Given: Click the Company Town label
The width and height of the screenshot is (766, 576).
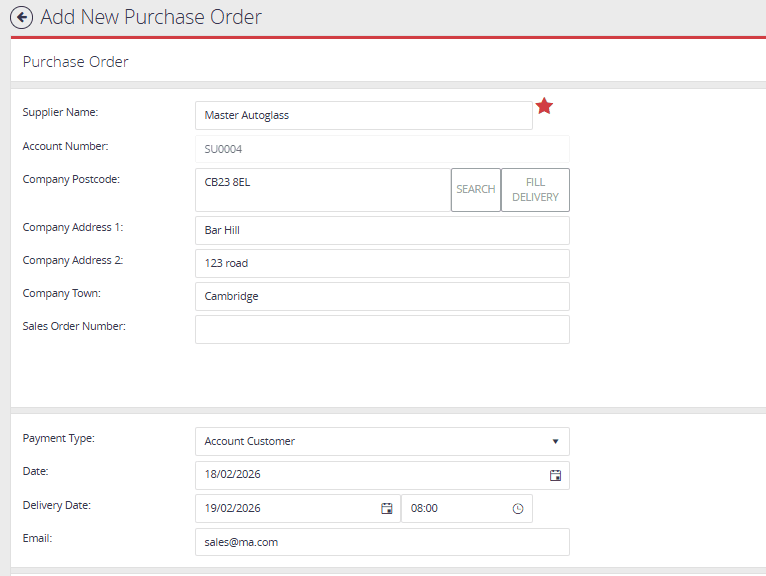Looking at the screenshot, I should tap(62, 294).
